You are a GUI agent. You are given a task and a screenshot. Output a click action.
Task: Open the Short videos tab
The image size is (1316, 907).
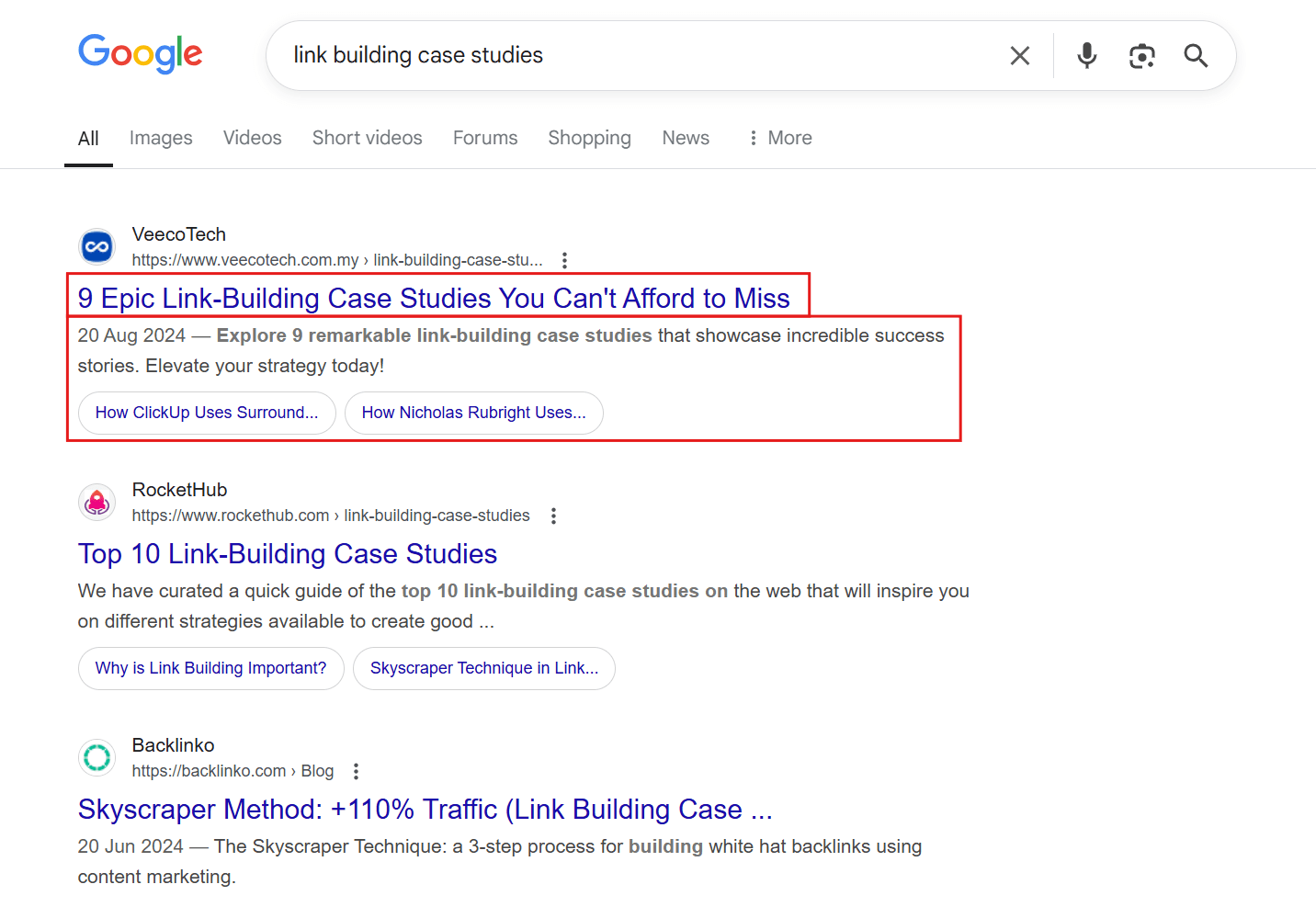tap(368, 138)
